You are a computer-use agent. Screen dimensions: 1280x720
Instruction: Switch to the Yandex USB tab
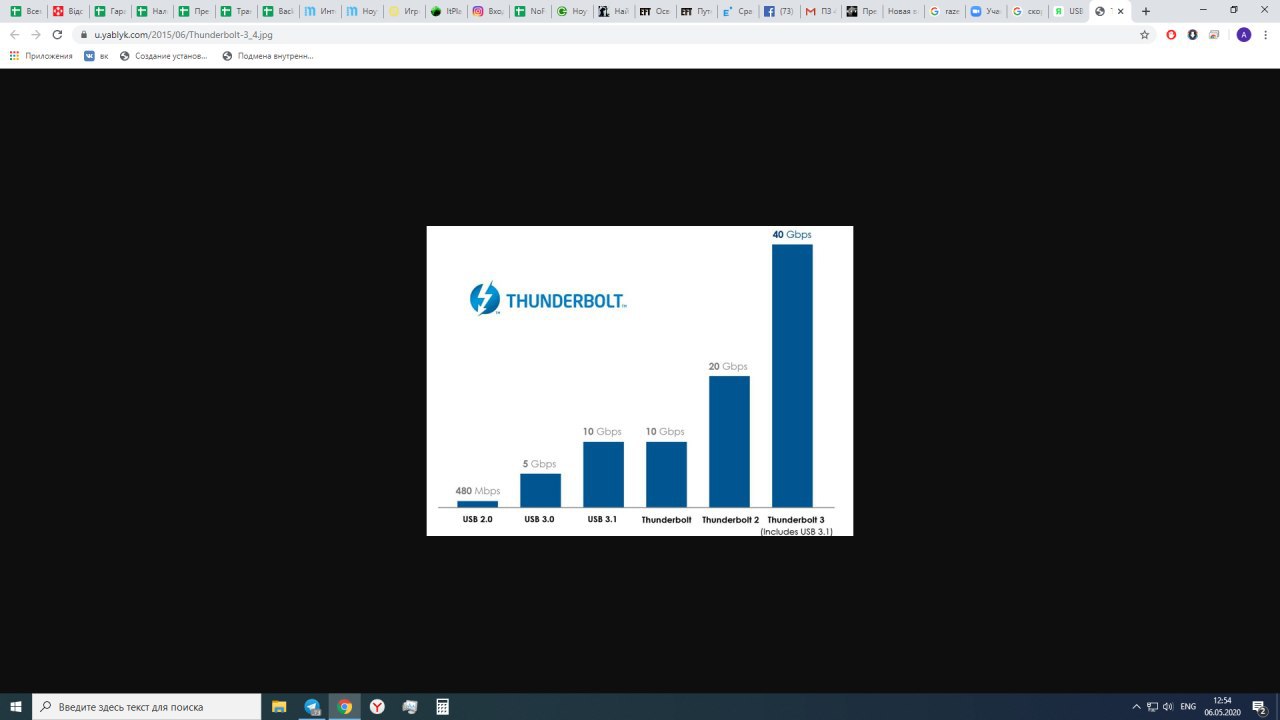pyautogui.click(x=1070, y=11)
